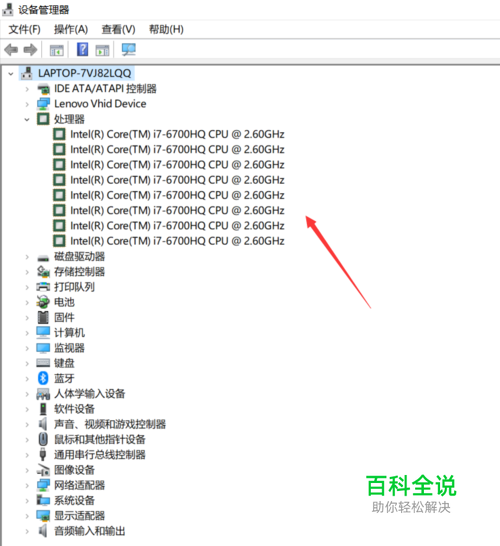Click the 键盘 keyboard icon

pyautogui.click(x=43, y=363)
